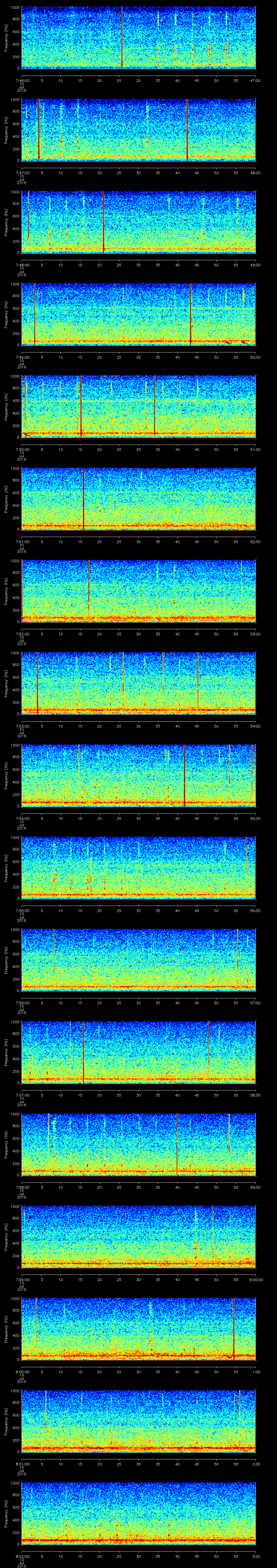This screenshot has width=277, height=1568.
Task: Select the spectrogram panel beginning at 7:46:00
Action: (139, 38)
